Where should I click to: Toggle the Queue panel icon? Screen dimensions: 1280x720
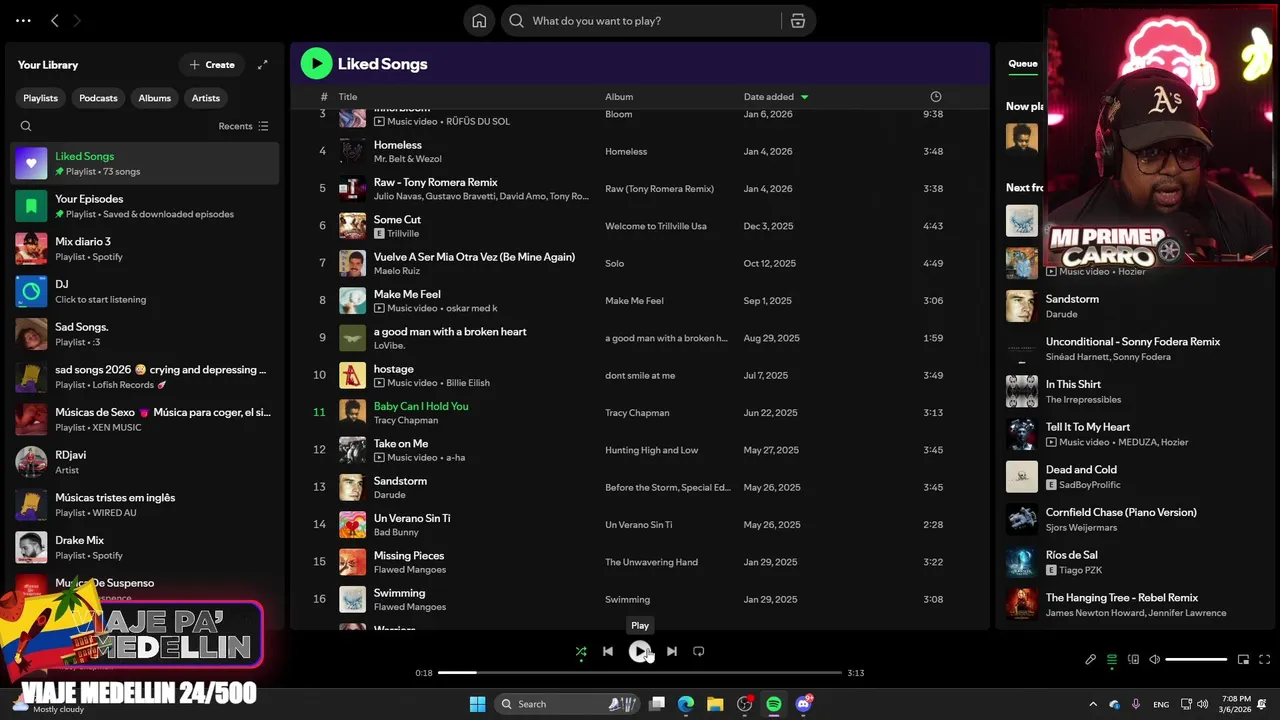[1112, 660]
